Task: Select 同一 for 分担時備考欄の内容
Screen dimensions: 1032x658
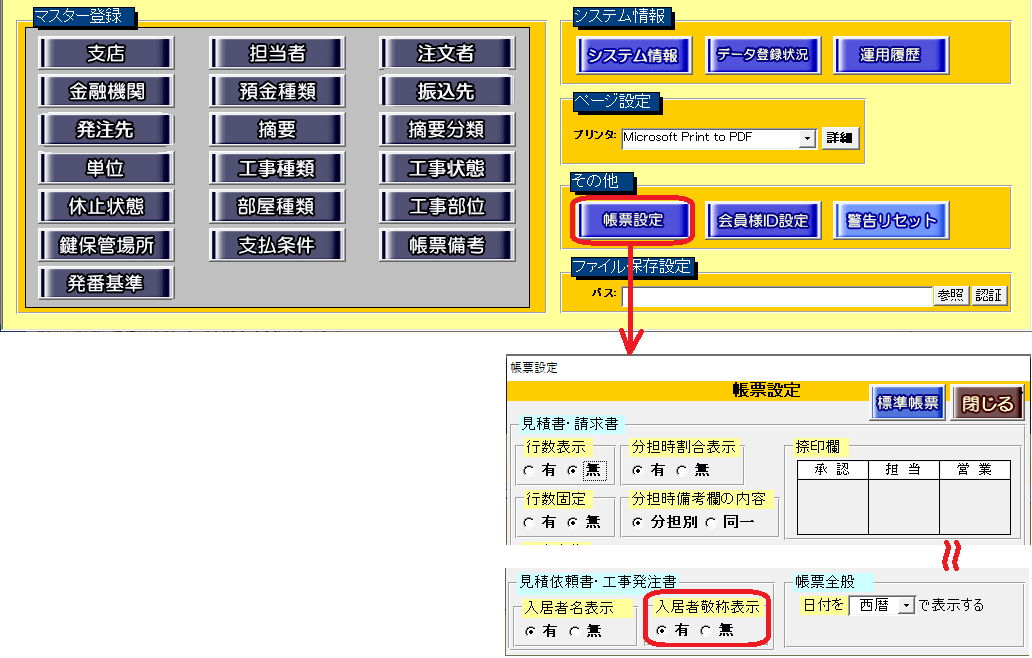Action: 711,522
